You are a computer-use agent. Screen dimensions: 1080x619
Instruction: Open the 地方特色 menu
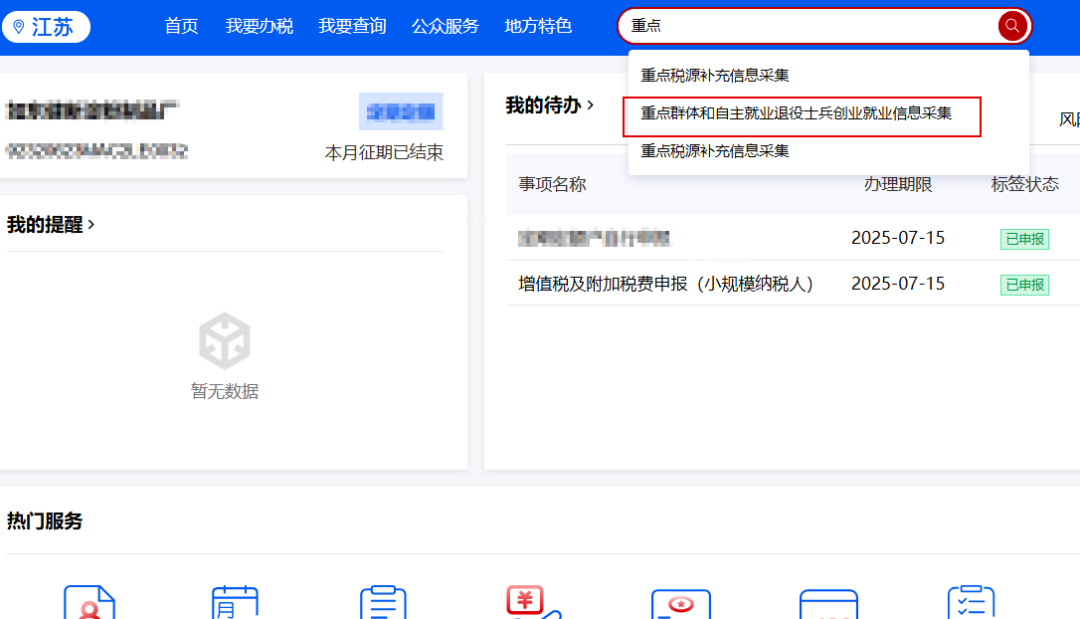(538, 26)
